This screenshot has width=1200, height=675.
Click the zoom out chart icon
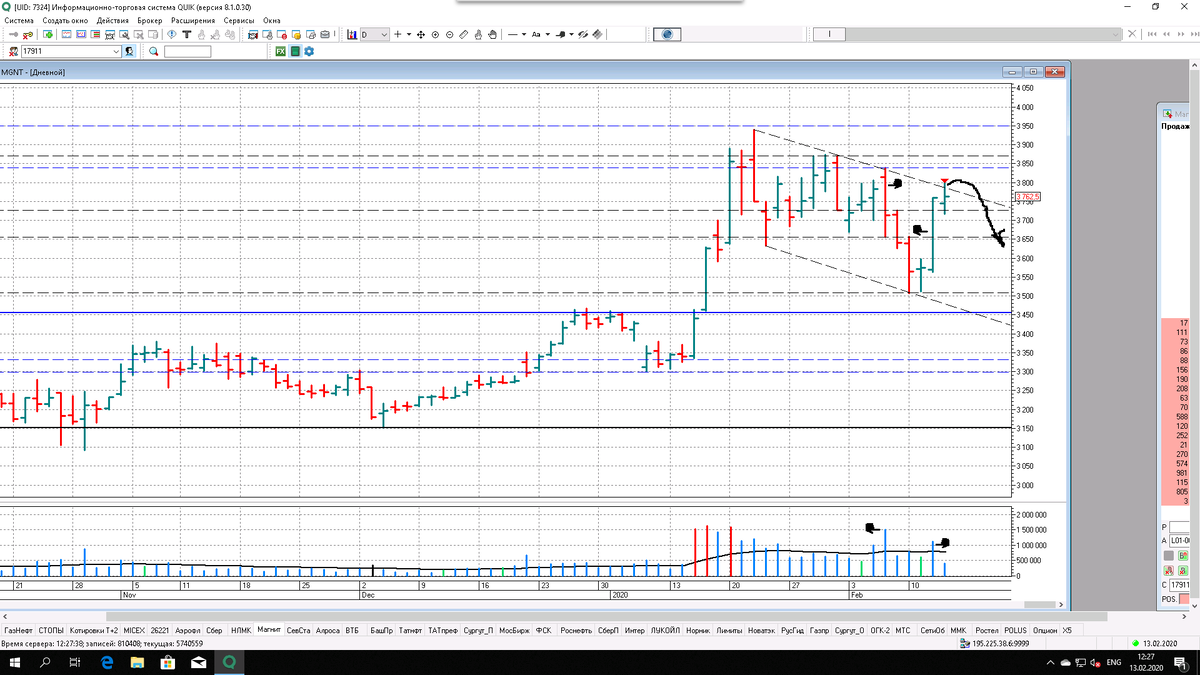[450, 34]
